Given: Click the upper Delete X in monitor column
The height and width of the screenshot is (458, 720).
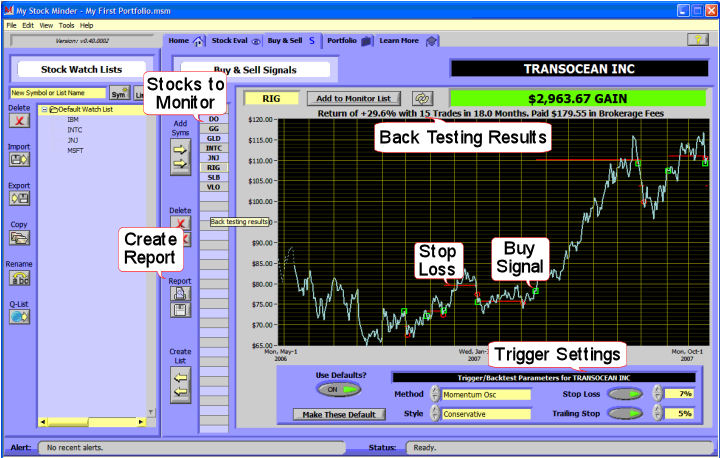Looking at the screenshot, I should (x=180, y=223).
